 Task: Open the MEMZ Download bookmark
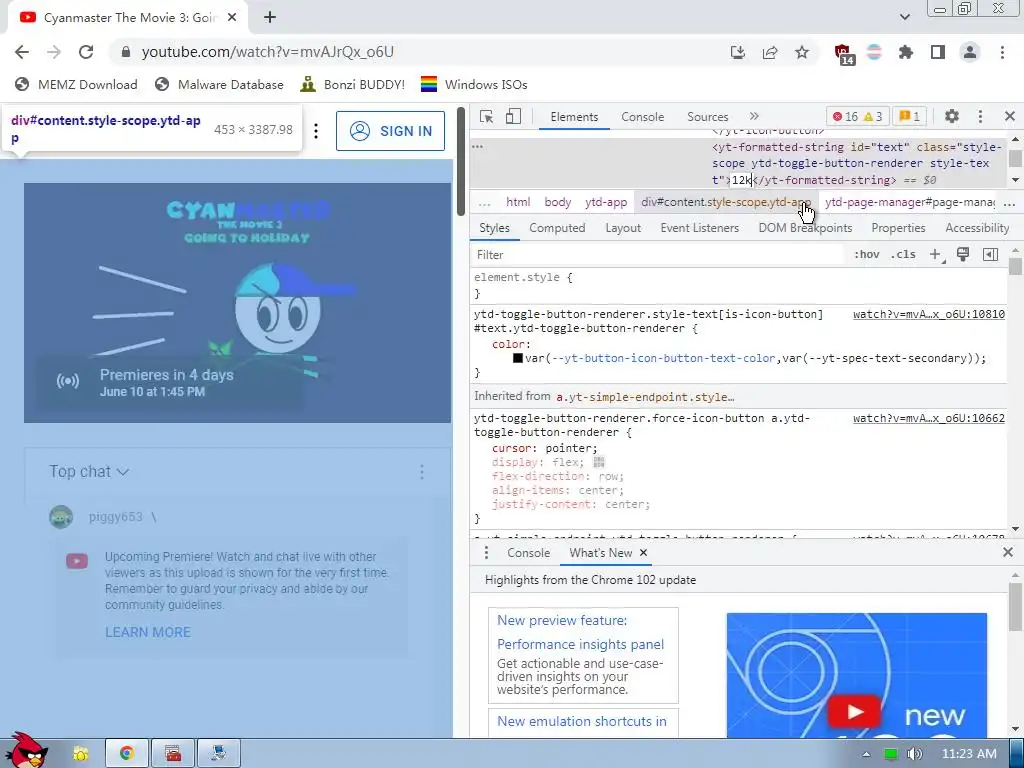pos(76,84)
